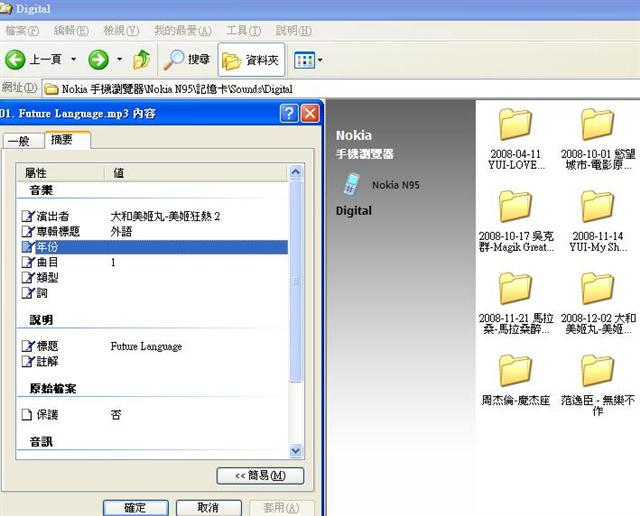Select the 類型 property row

[x=153, y=278]
